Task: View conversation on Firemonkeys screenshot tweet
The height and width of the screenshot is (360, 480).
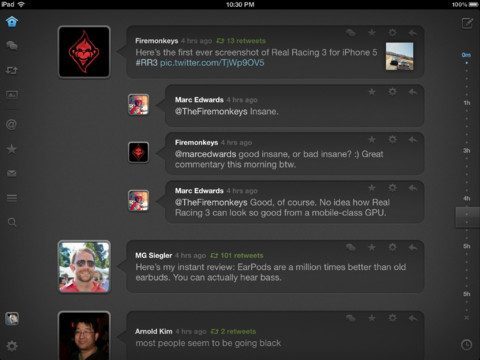Action: 351,33
